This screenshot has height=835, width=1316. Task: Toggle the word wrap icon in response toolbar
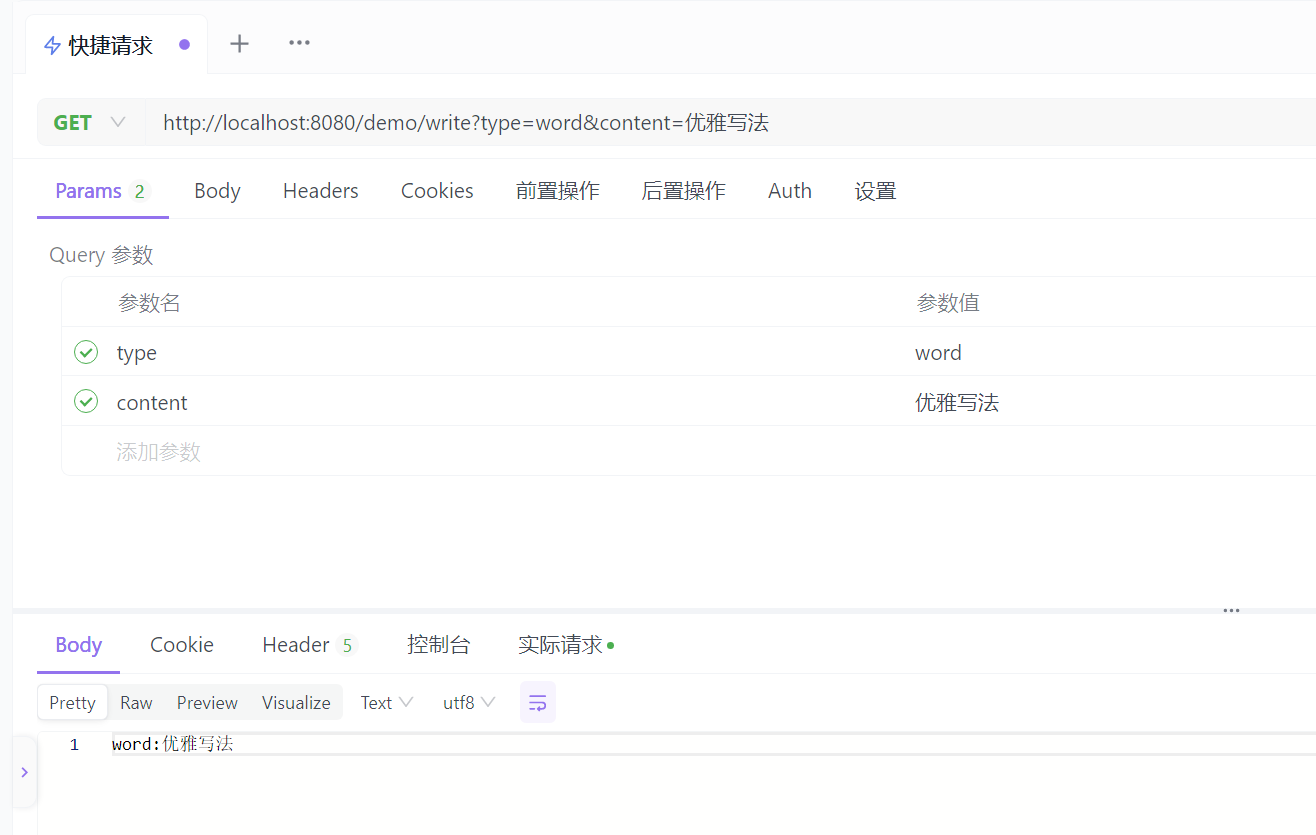click(x=538, y=702)
